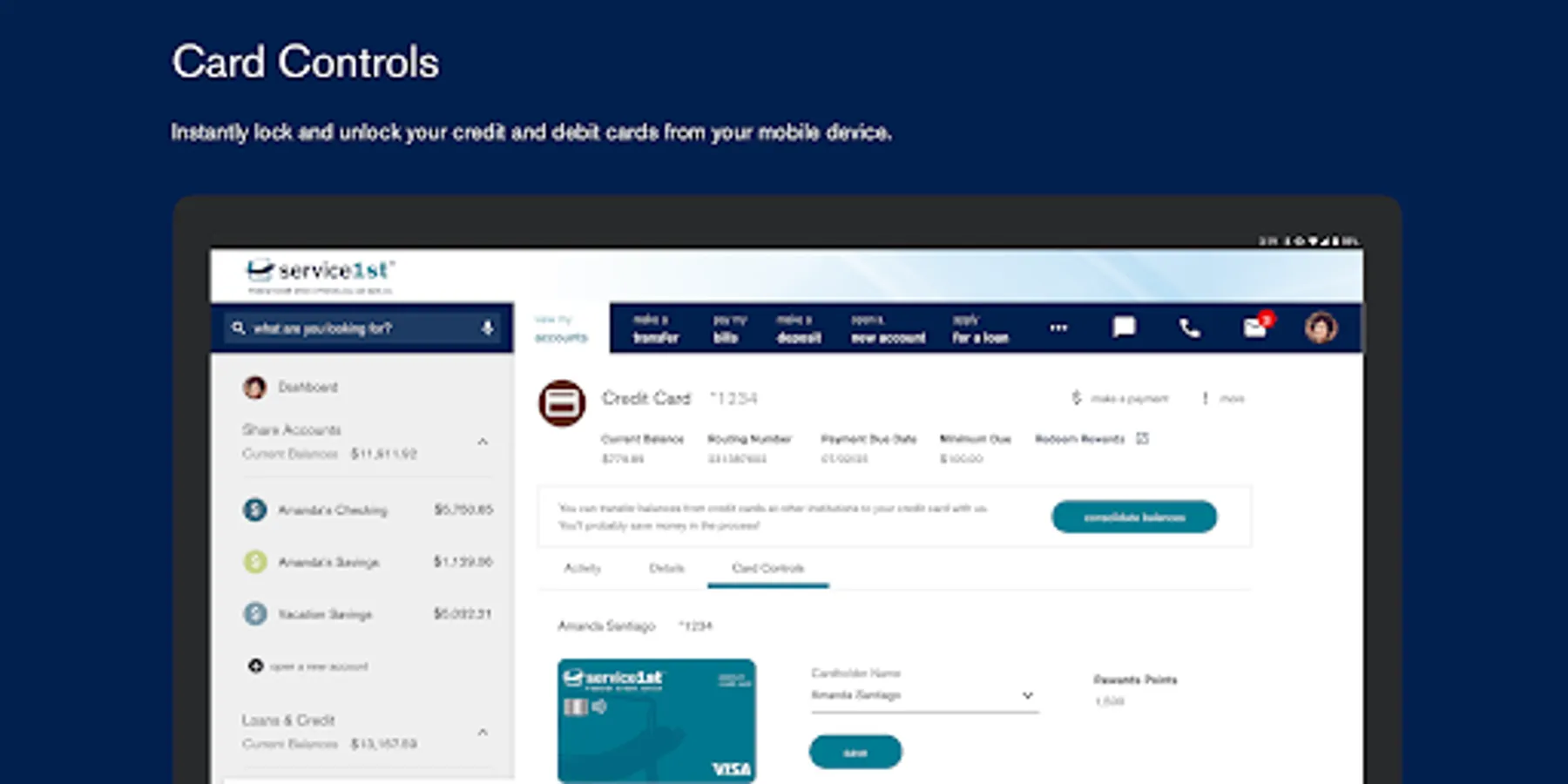The height and width of the screenshot is (784, 1568).
Task: Click the make a payment link
Action: (1129, 399)
